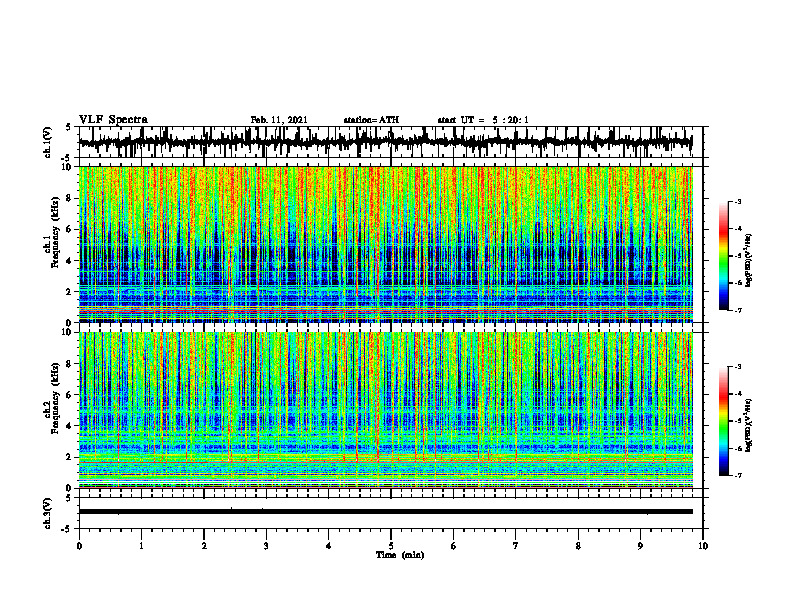Click the ch.1 spectrogram color scale bar
The width and height of the screenshot is (792, 612).
[724, 255]
